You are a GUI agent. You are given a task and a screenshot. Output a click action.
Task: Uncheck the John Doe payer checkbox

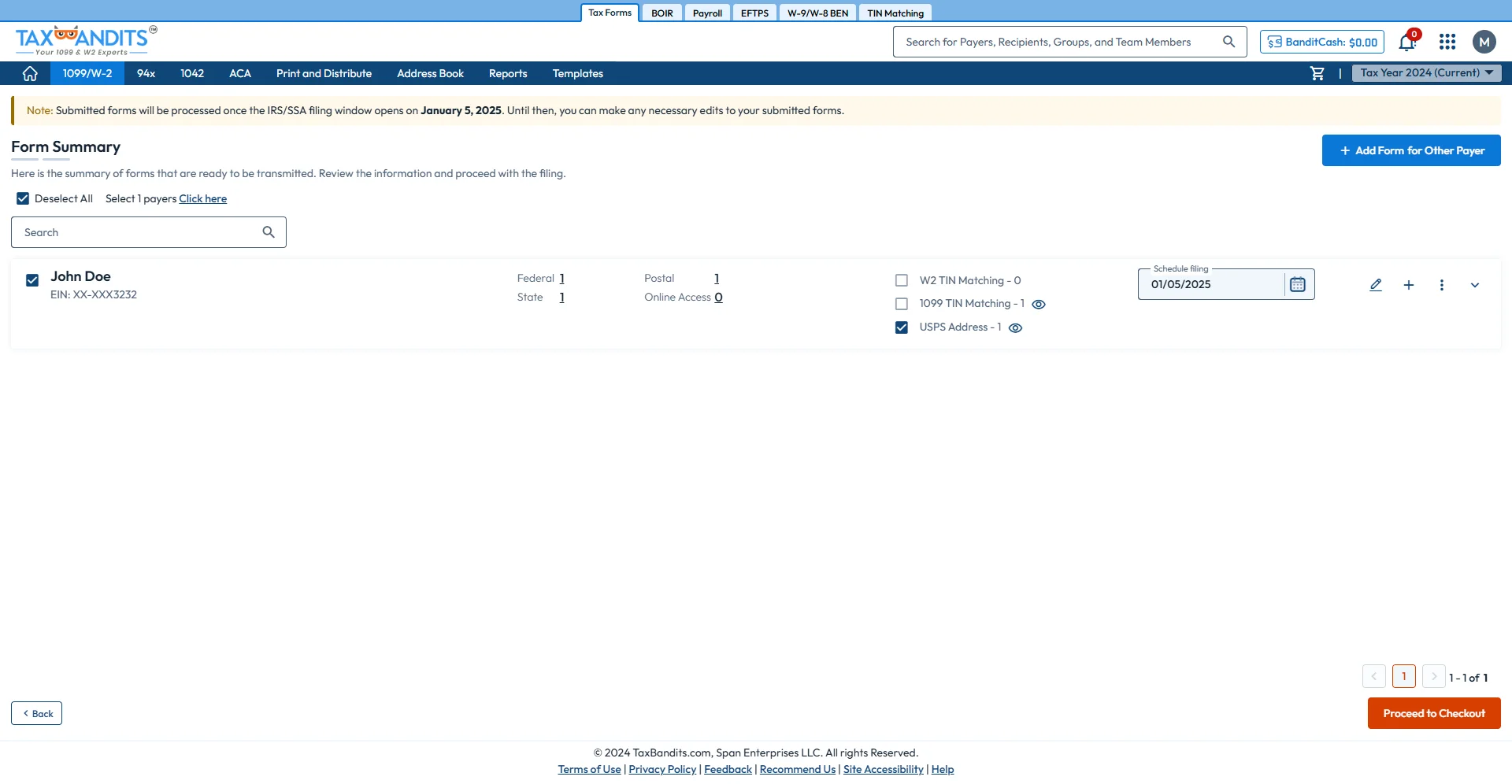tap(32, 280)
